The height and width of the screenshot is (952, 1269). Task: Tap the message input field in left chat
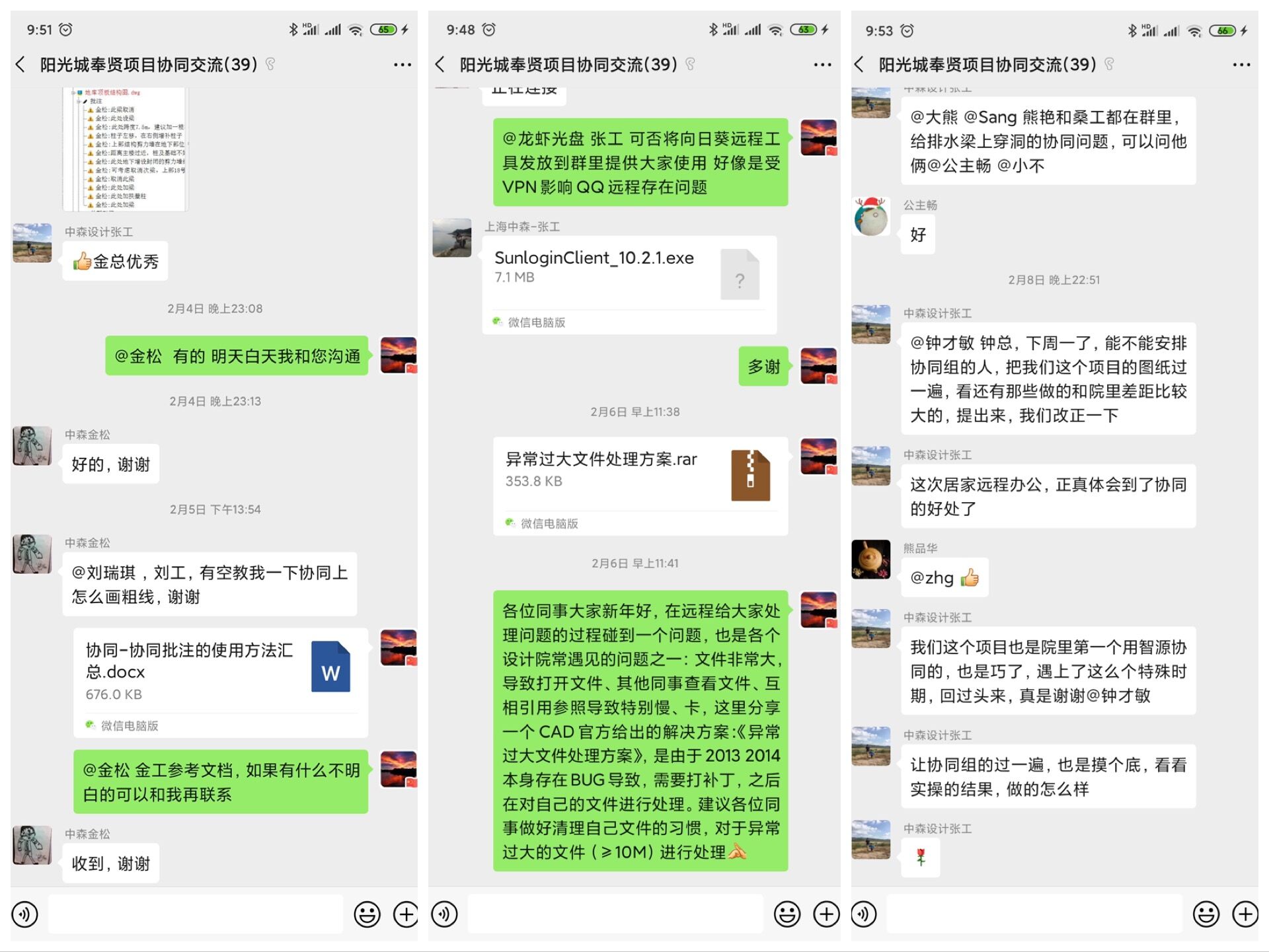tap(196, 914)
